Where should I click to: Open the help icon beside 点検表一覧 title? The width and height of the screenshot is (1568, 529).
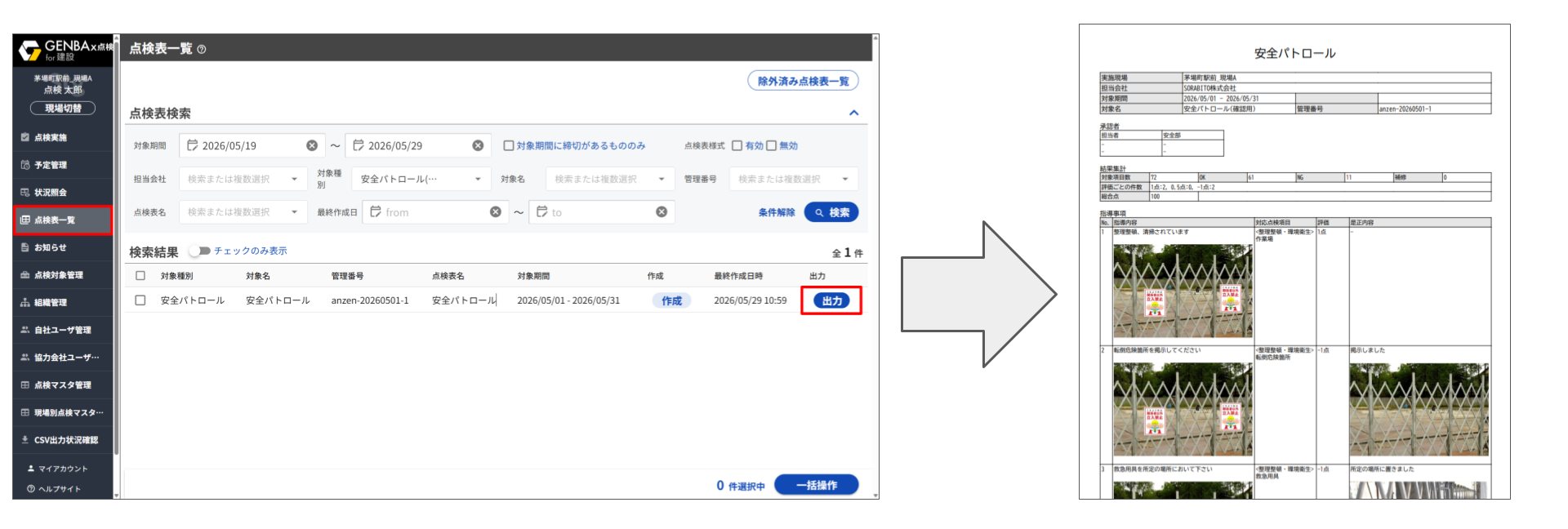pos(202,49)
